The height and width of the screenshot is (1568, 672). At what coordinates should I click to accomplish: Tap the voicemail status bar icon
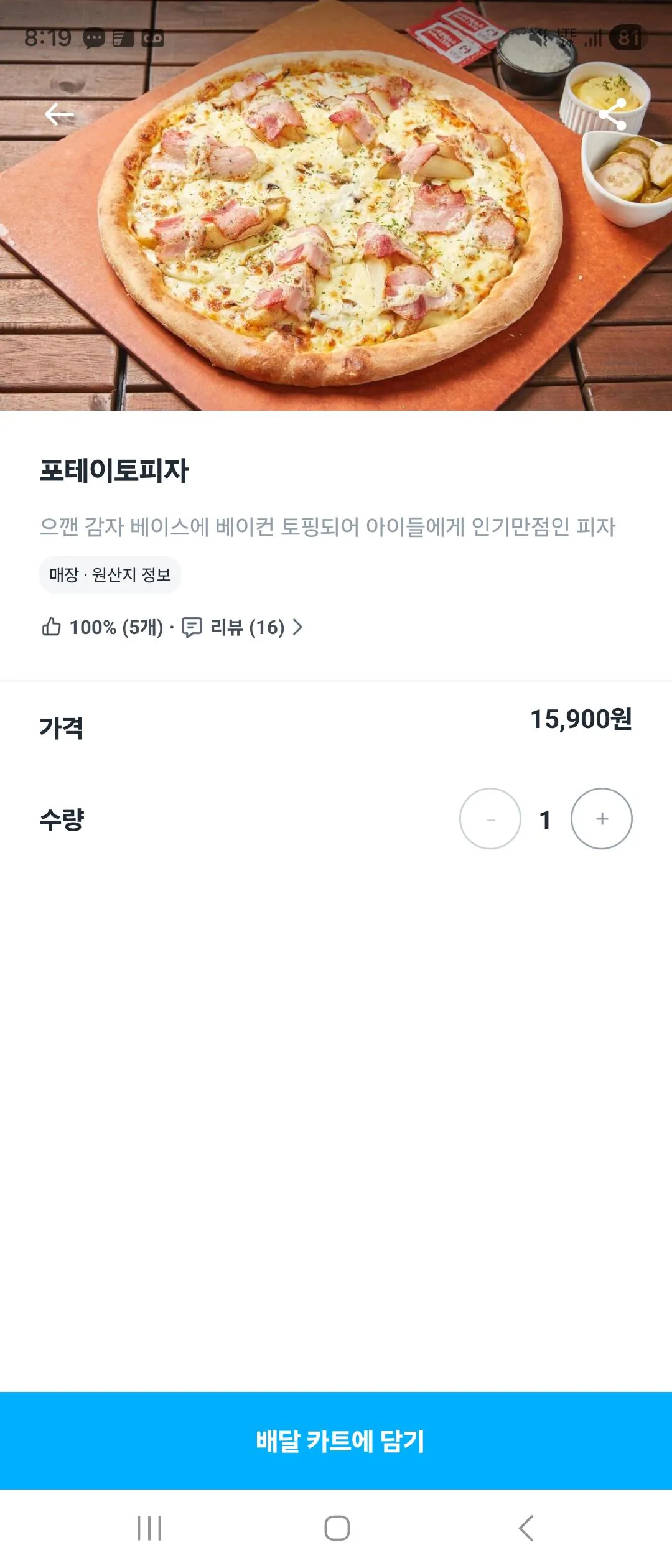click(152, 39)
